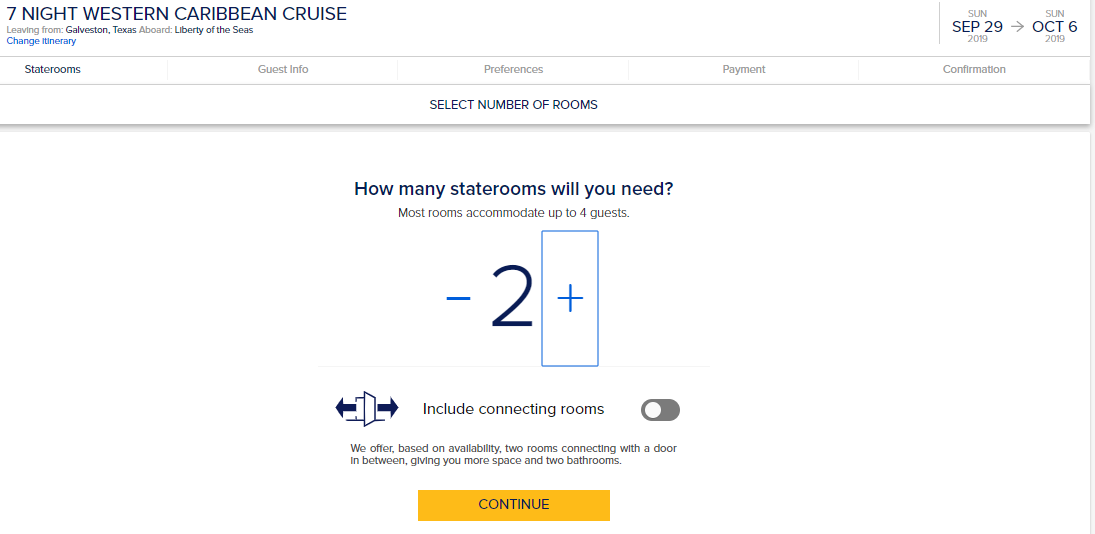The height and width of the screenshot is (534, 1095).
Task: Click the connecting rooms door icon
Action: click(x=367, y=408)
